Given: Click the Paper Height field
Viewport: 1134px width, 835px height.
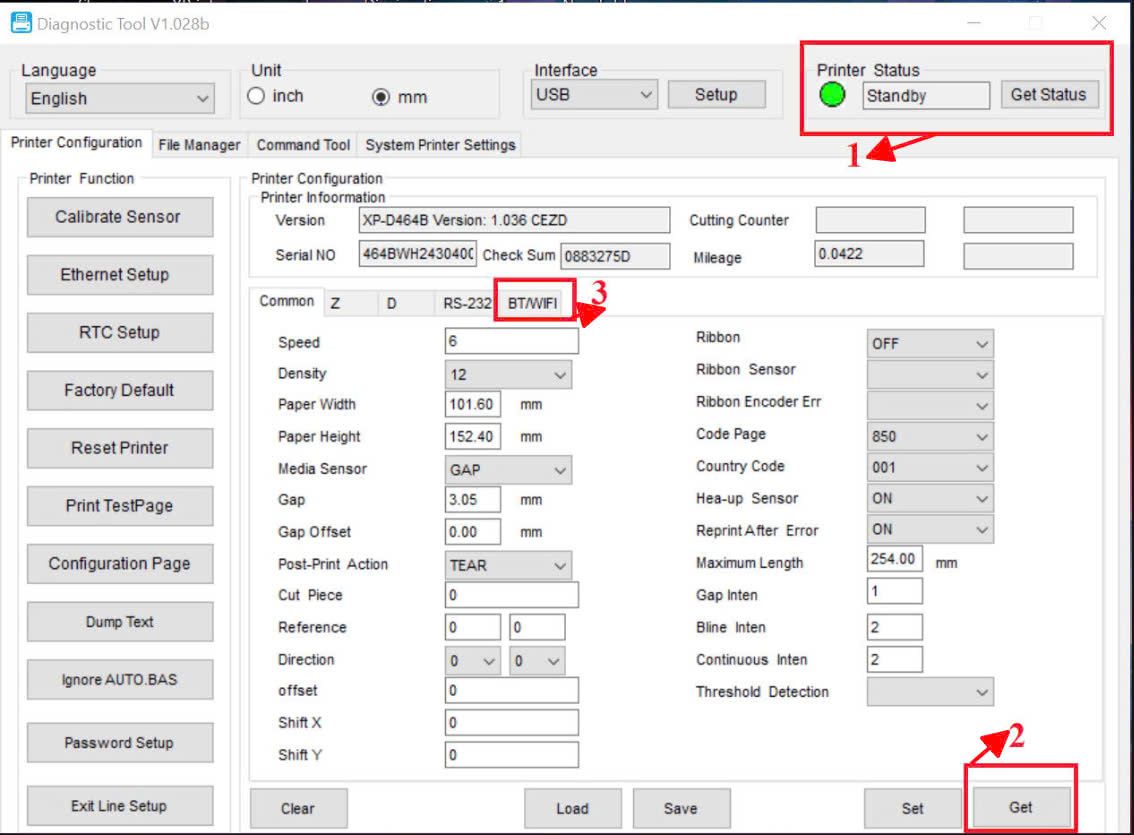Looking at the screenshot, I should coord(472,437).
